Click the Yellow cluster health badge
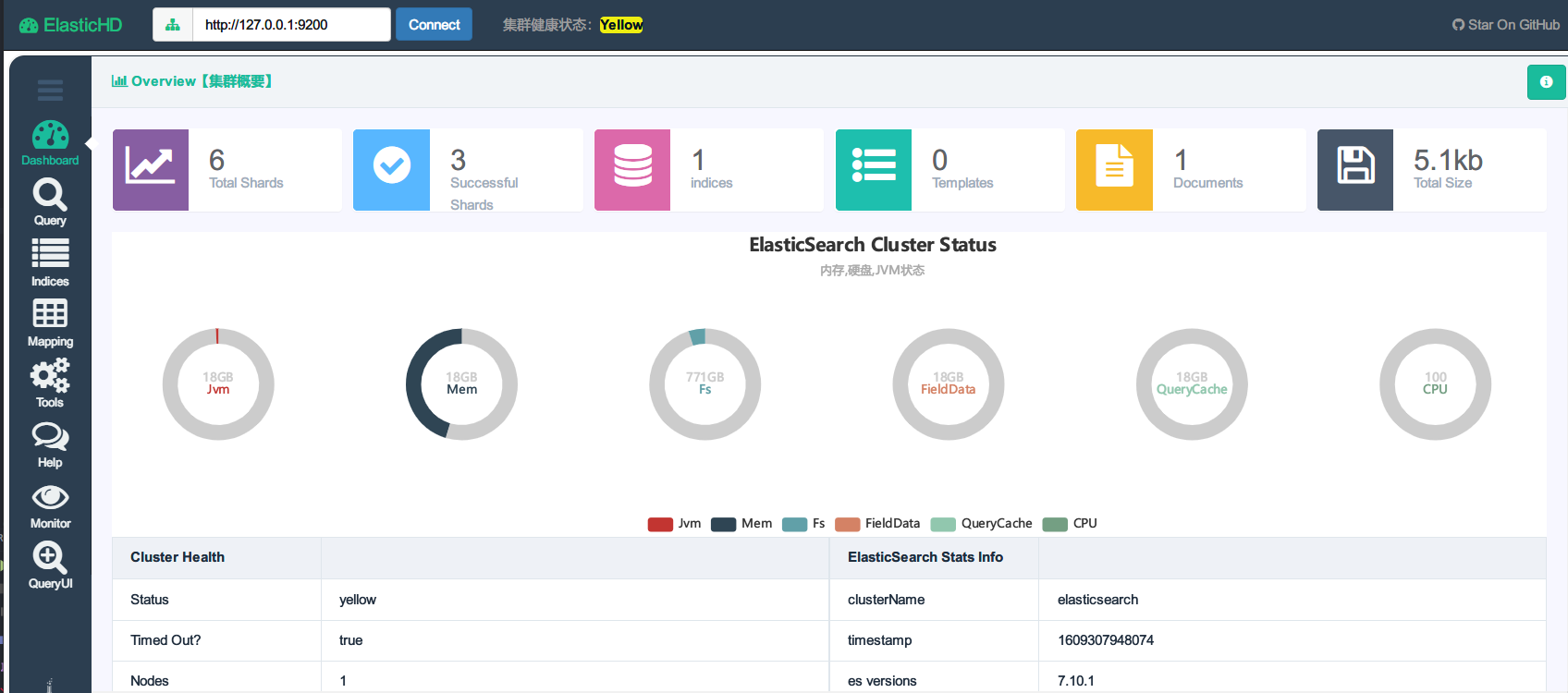The image size is (1568, 693). [621, 25]
